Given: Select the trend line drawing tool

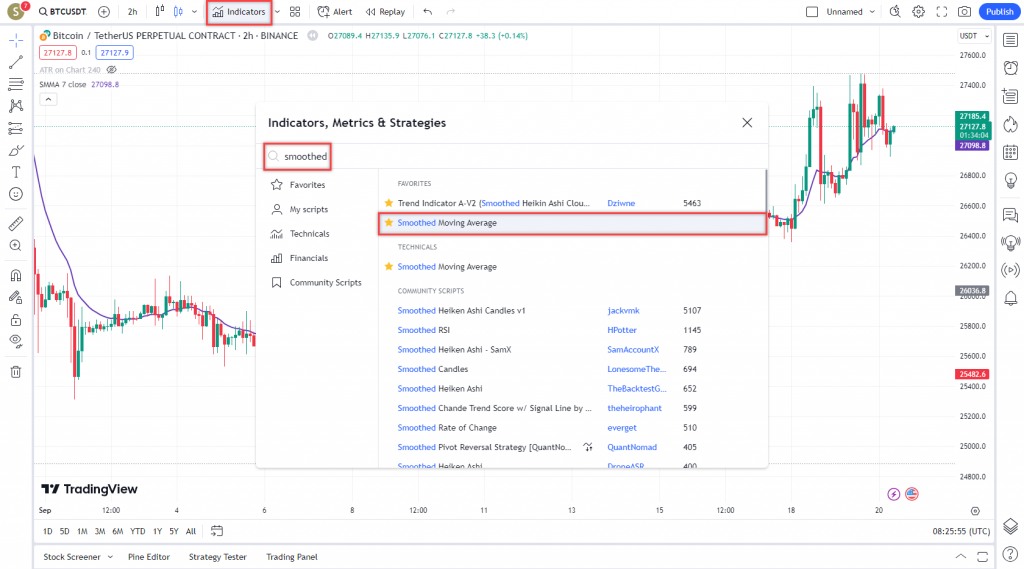Looking at the screenshot, I should 15,62.
